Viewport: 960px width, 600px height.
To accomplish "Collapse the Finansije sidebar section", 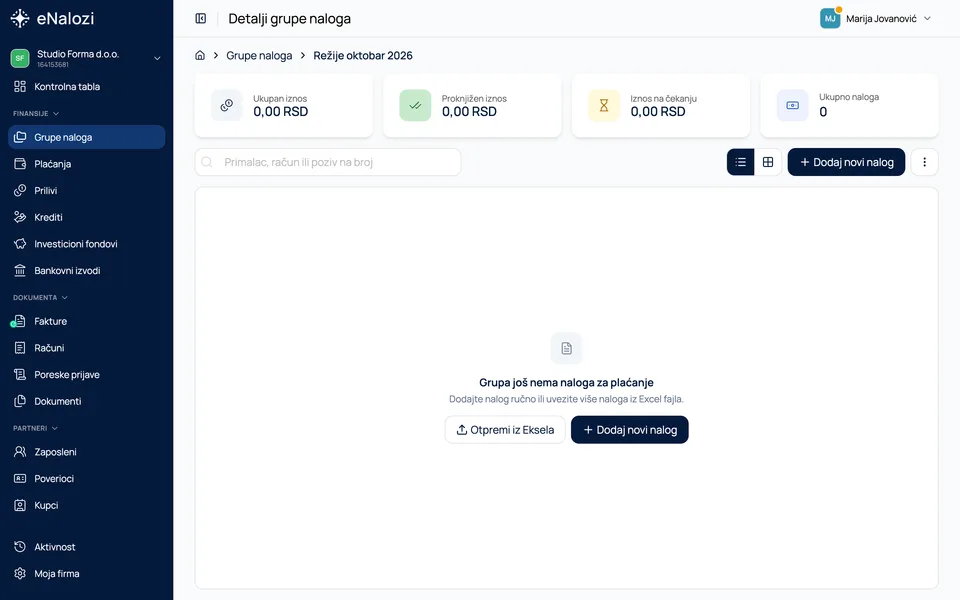I will pyautogui.click(x=36, y=113).
